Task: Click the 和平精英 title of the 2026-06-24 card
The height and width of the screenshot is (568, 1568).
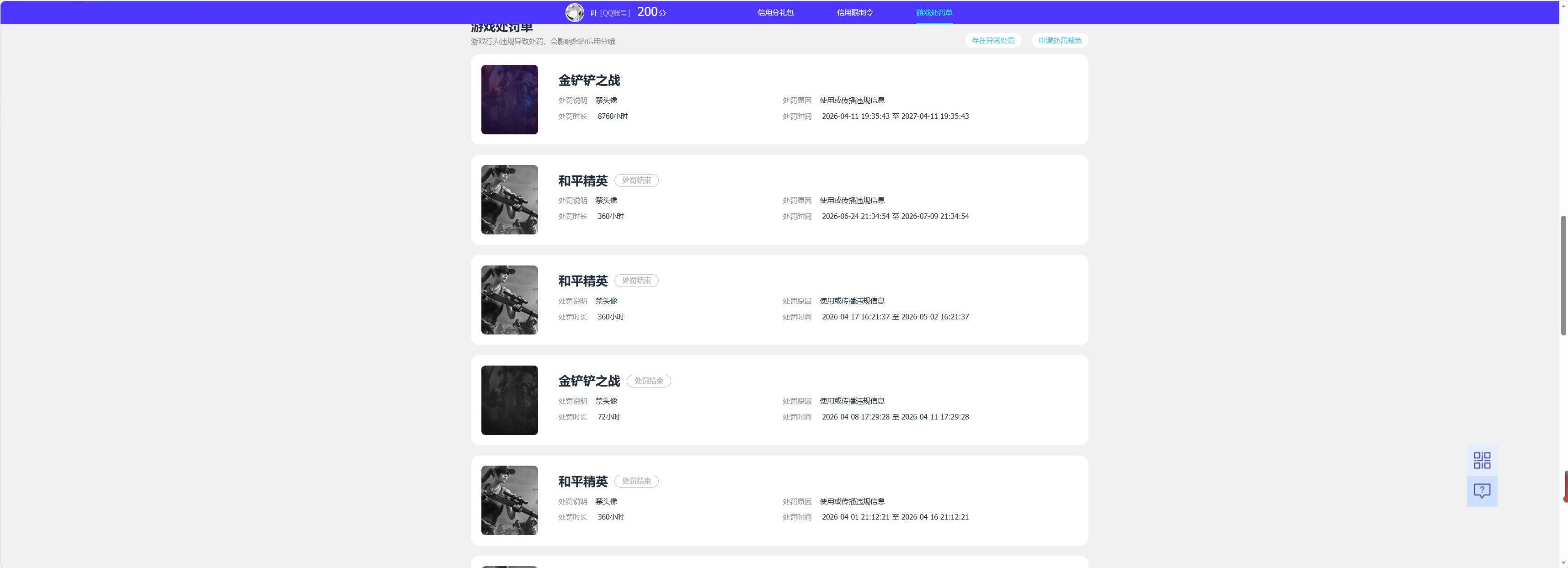Action: pos(583,180)
